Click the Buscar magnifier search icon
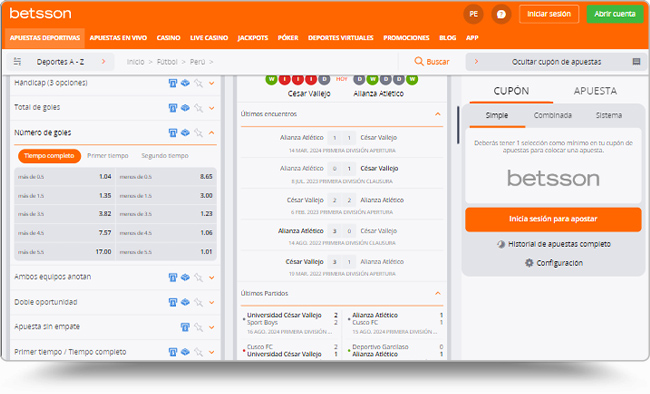The height and width of the screenshot is (394, 650). (x=419, y=61)
